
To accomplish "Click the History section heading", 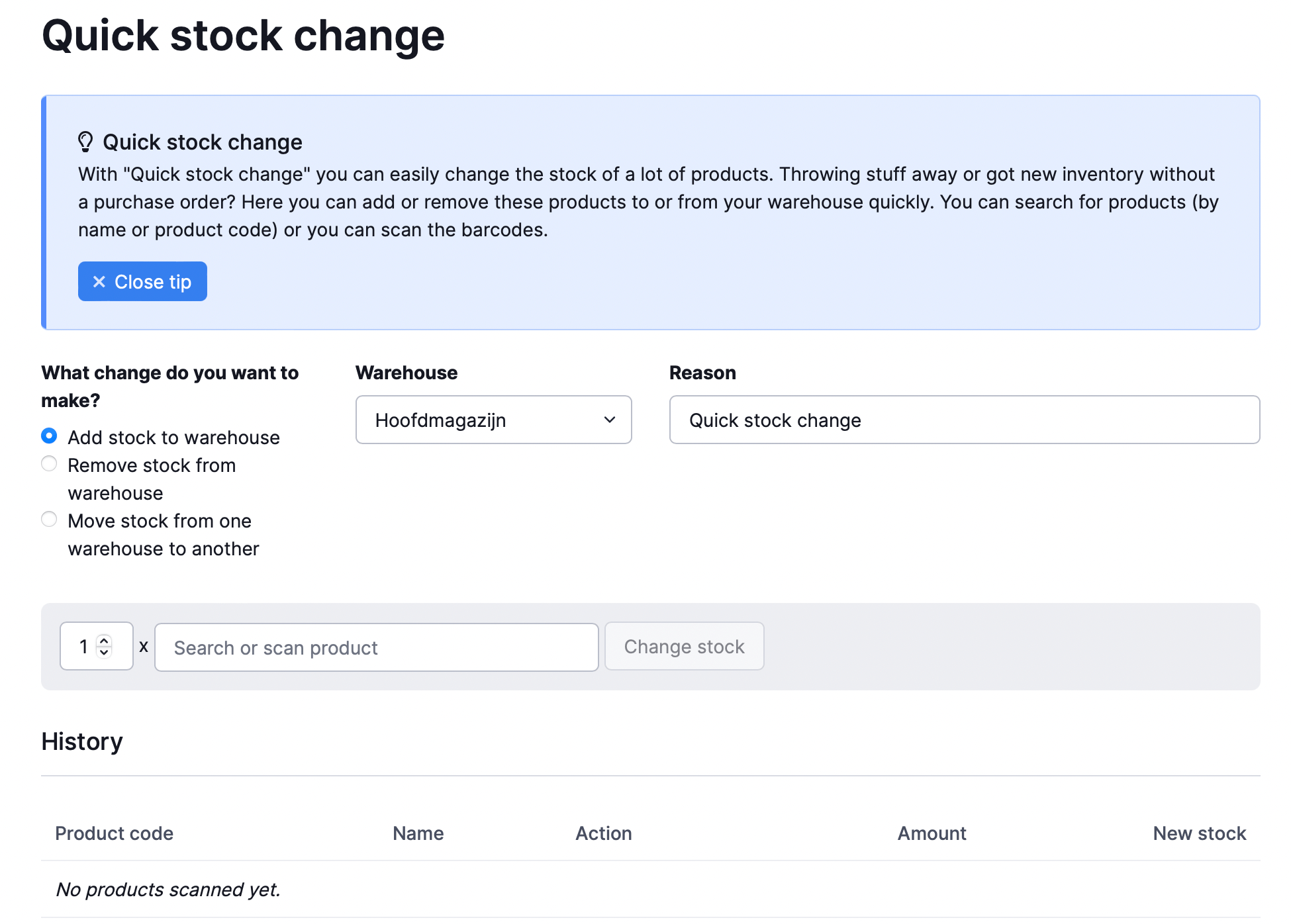I will click(x=82, y=742).
